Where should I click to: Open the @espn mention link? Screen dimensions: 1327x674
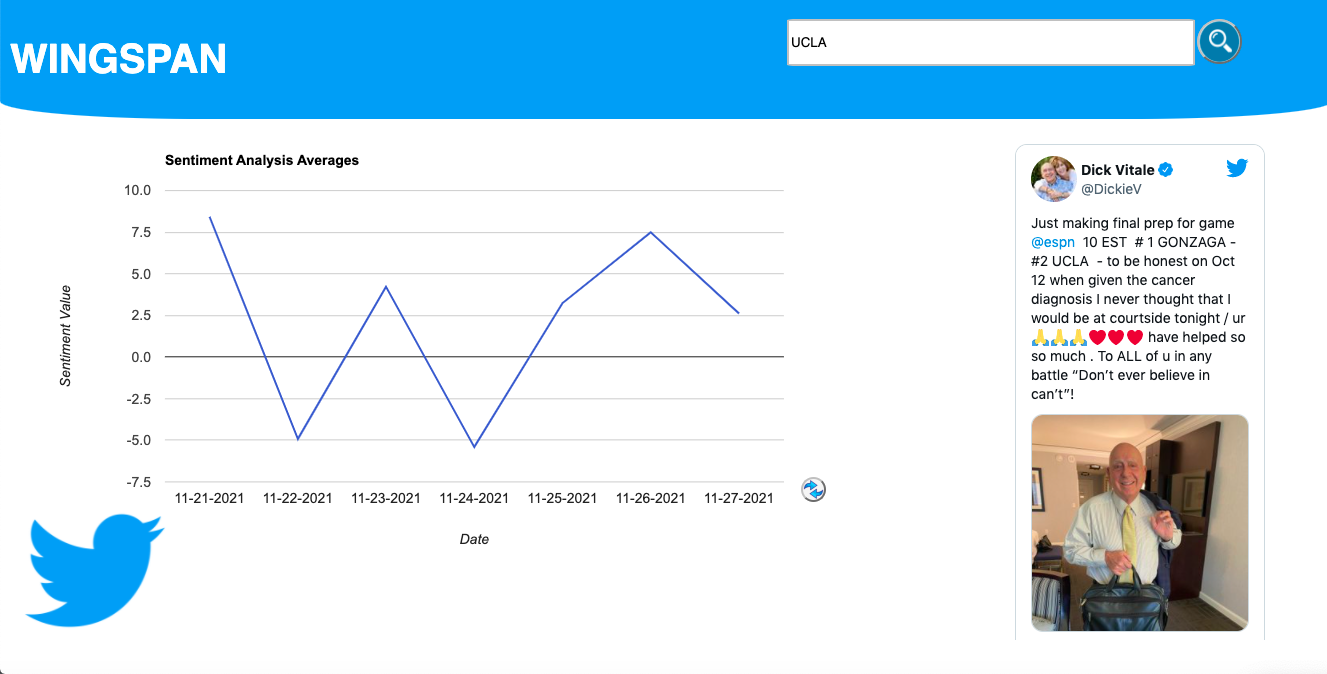point(1053,242)
